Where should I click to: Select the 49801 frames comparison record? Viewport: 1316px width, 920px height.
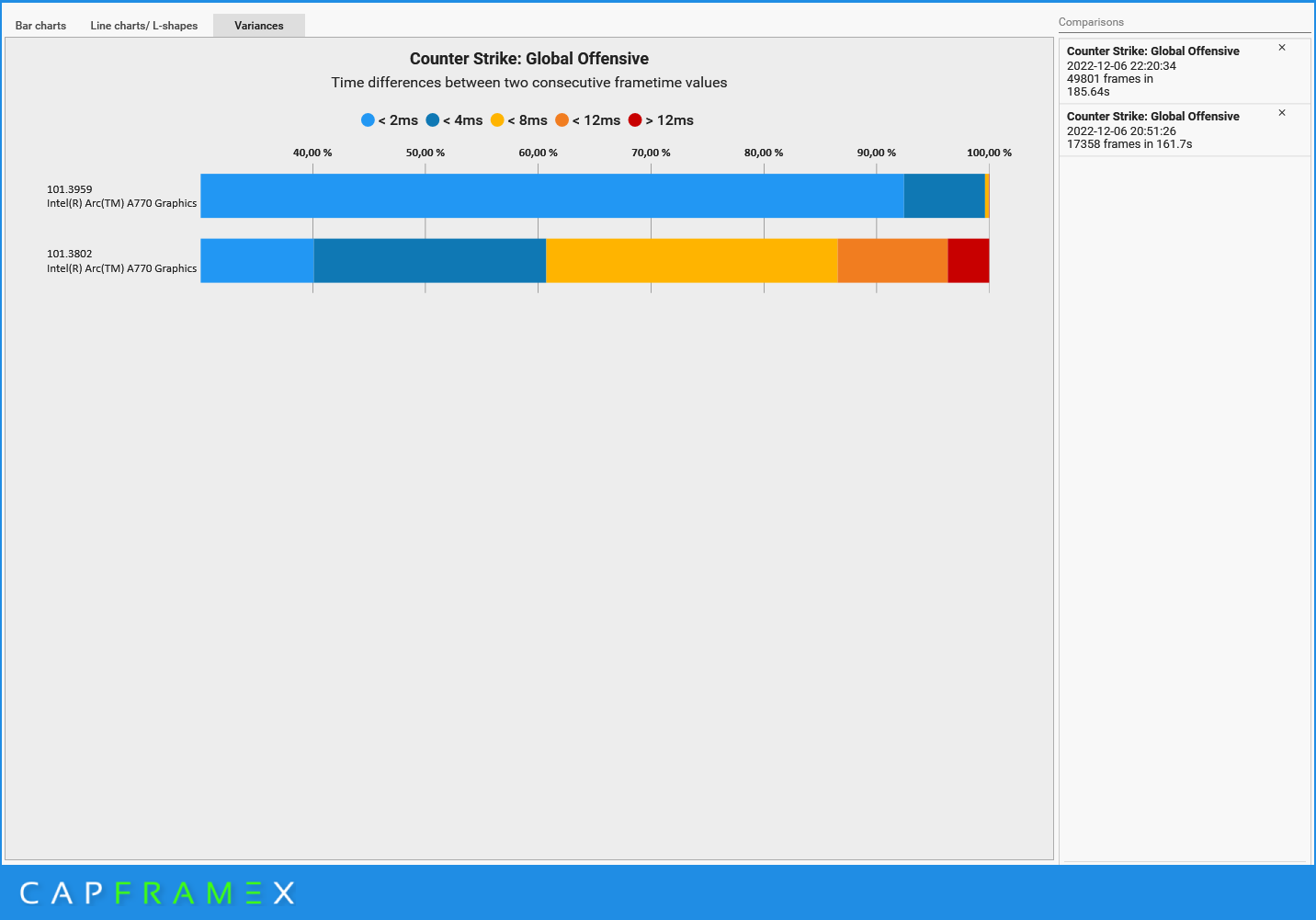click(x=1185, y=72)
